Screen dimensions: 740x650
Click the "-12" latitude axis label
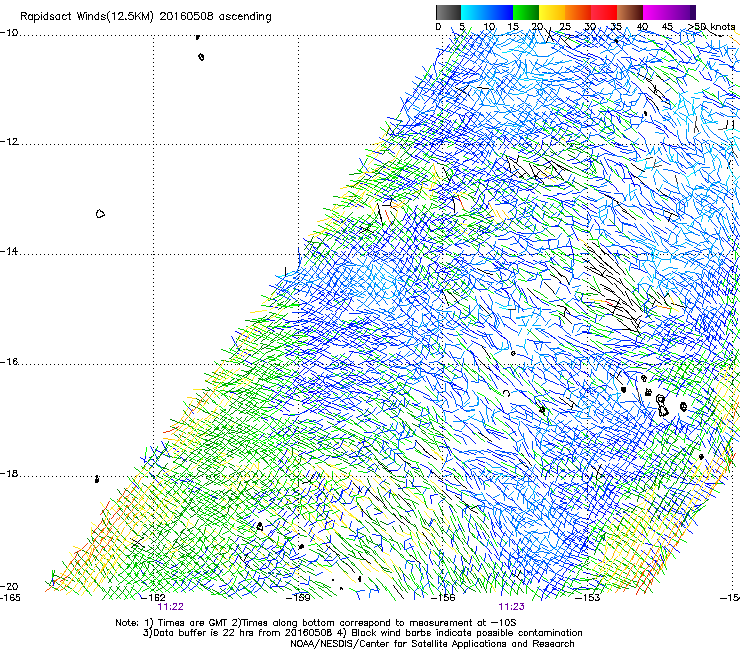coord(9,142)
